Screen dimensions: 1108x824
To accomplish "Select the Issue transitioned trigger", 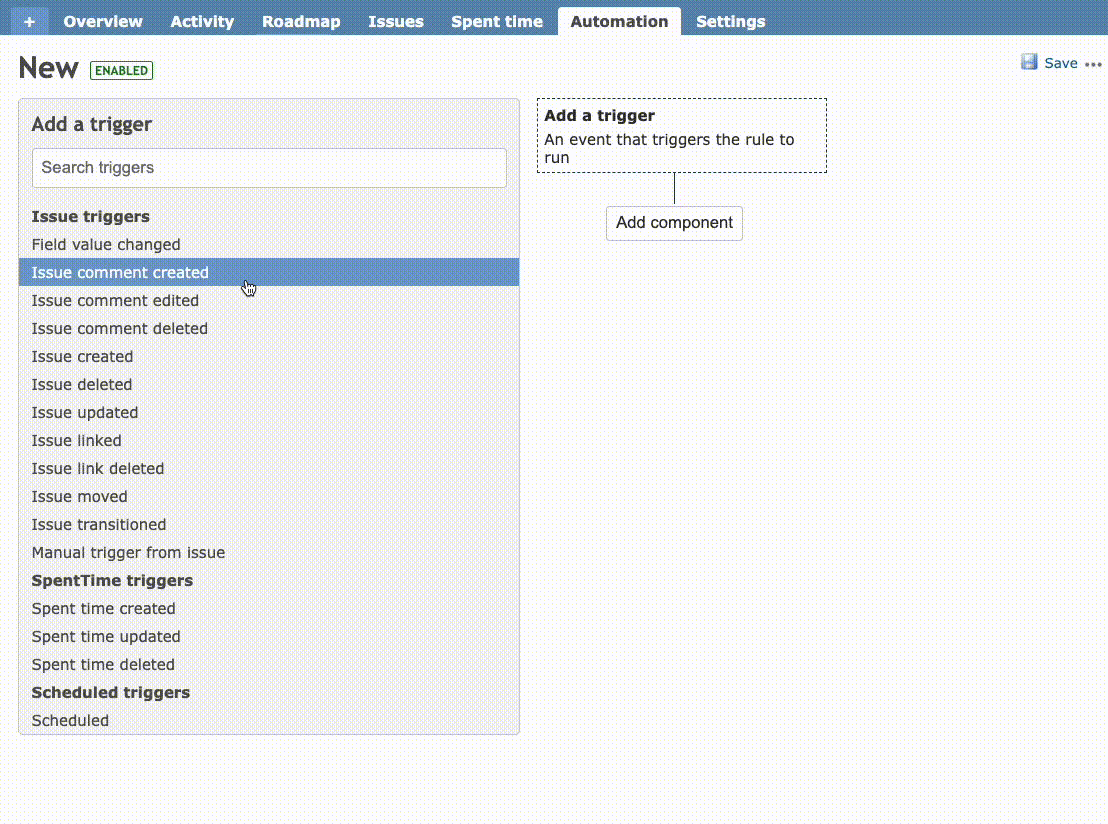I will click(x=99, y=524).
